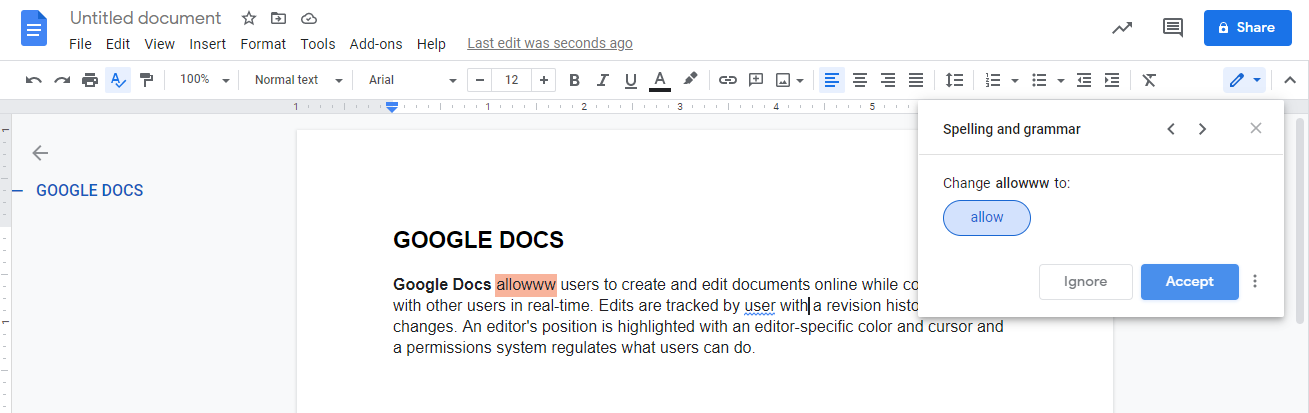Align text left
This screenshot has height=413, width=1309.
click(832, 80)
